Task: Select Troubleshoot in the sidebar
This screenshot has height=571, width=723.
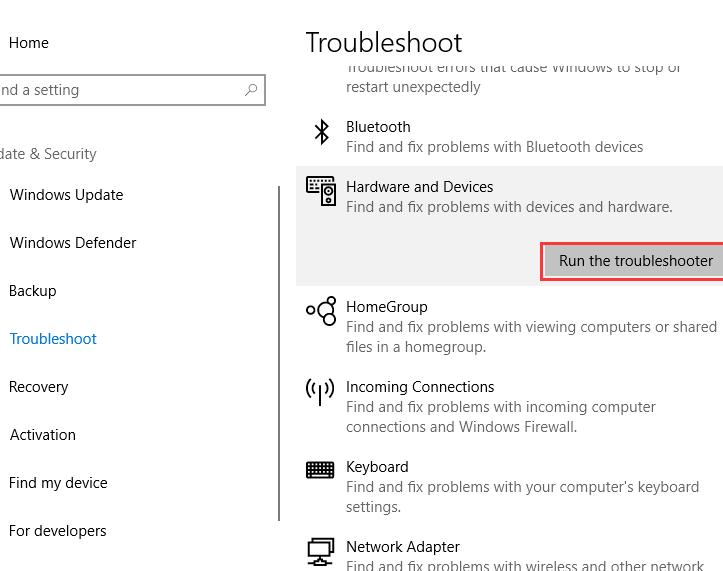Action: pos(53,339)
